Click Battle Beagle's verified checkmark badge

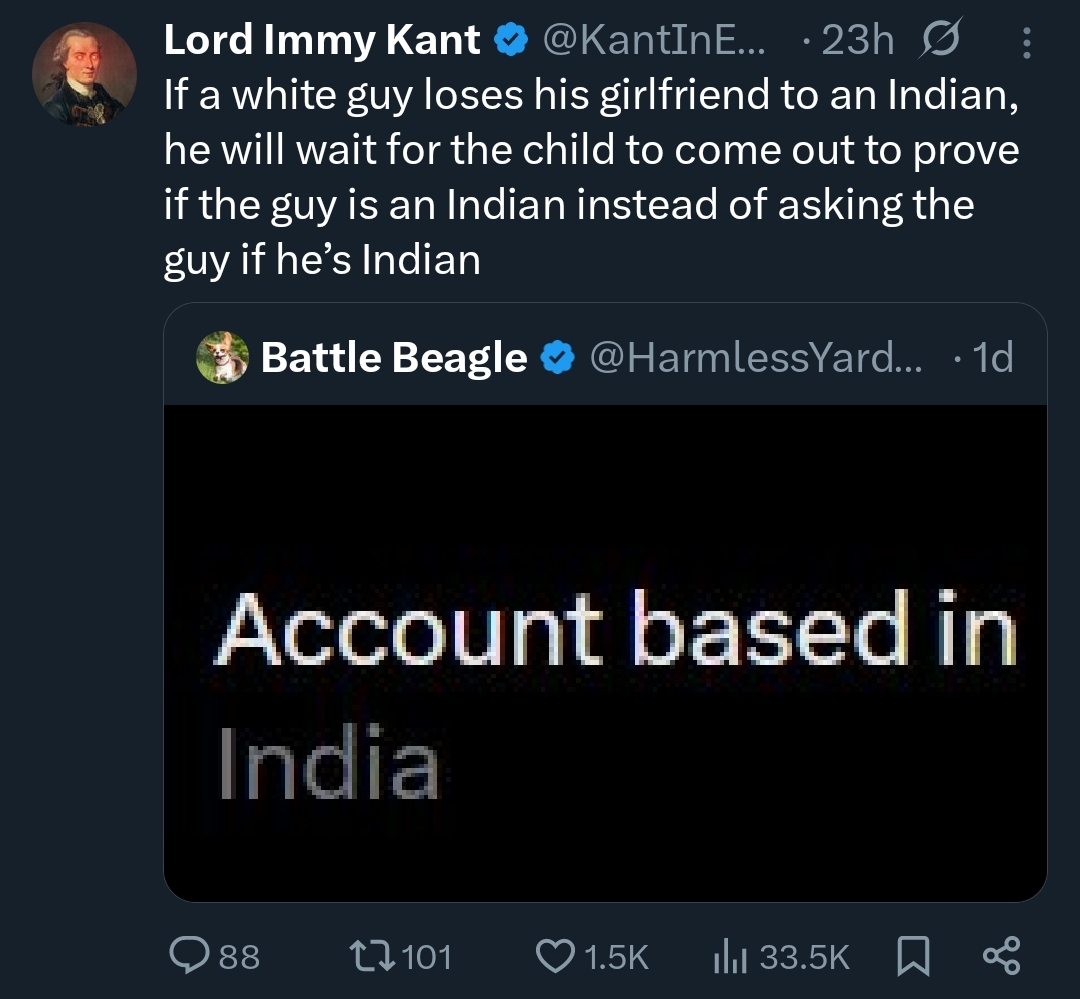pyautogui.click(x=557, y=357)
